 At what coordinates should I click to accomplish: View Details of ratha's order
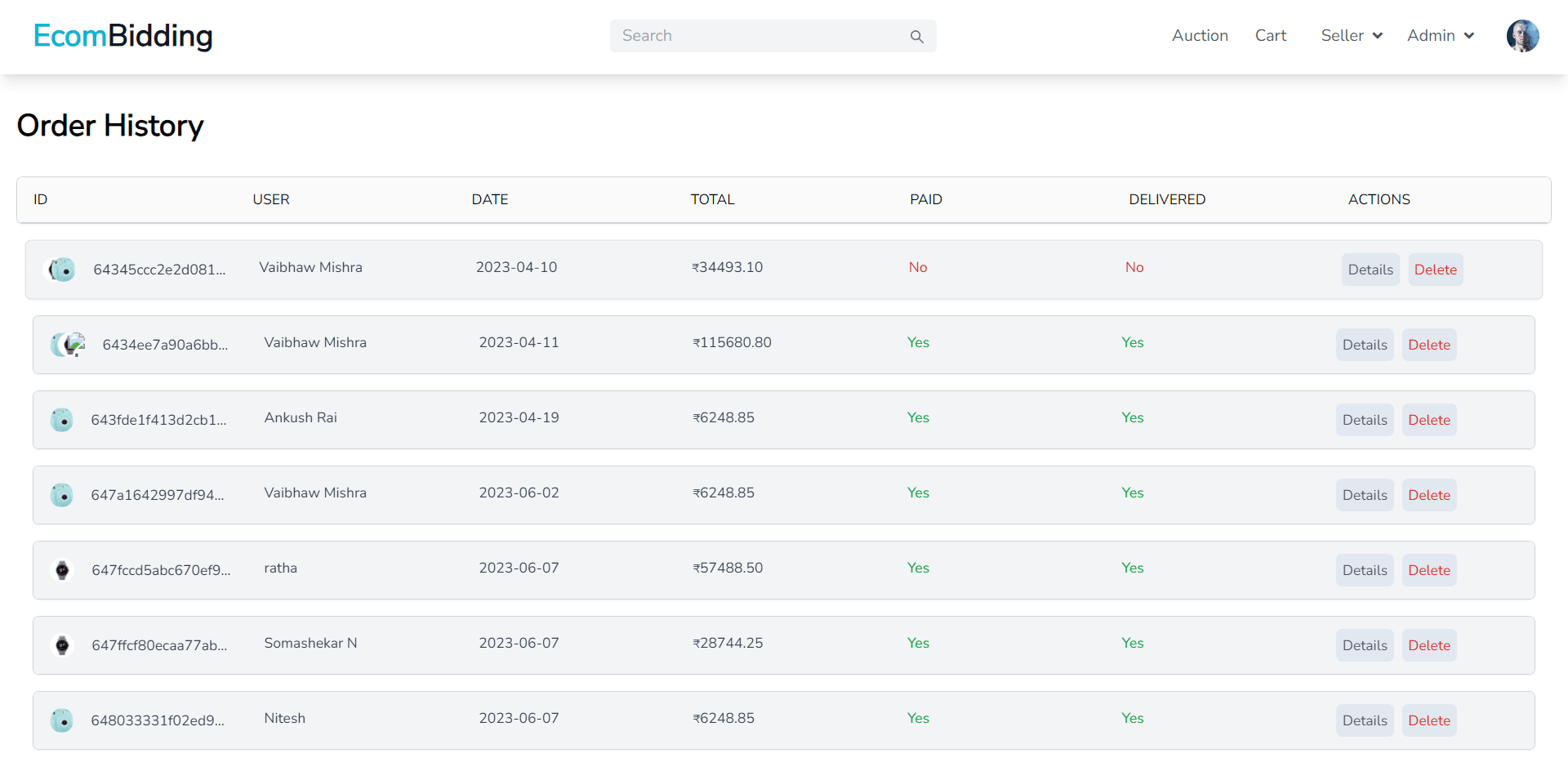(1365, 570)
